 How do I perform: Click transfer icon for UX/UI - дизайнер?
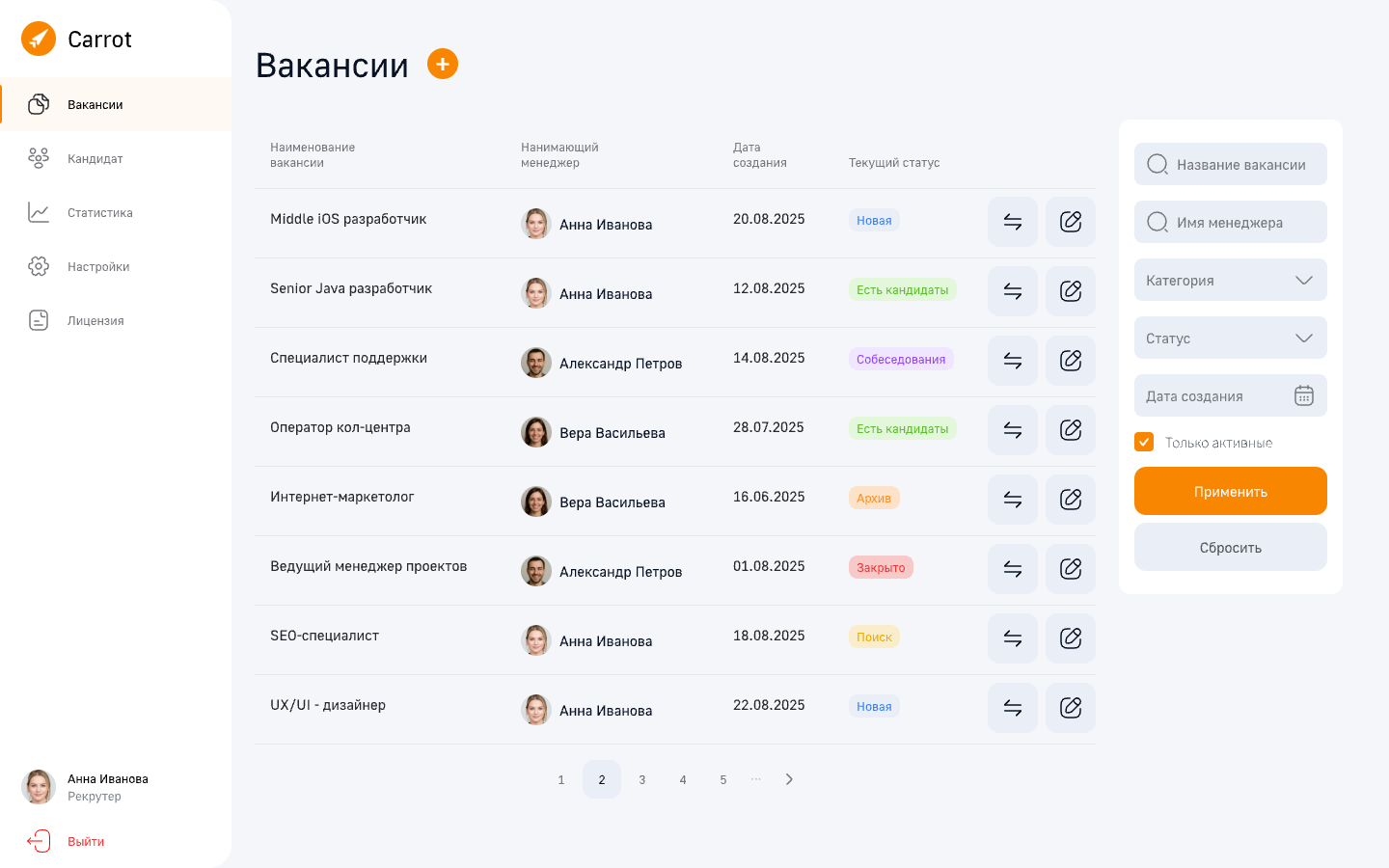coord(1013,708)
